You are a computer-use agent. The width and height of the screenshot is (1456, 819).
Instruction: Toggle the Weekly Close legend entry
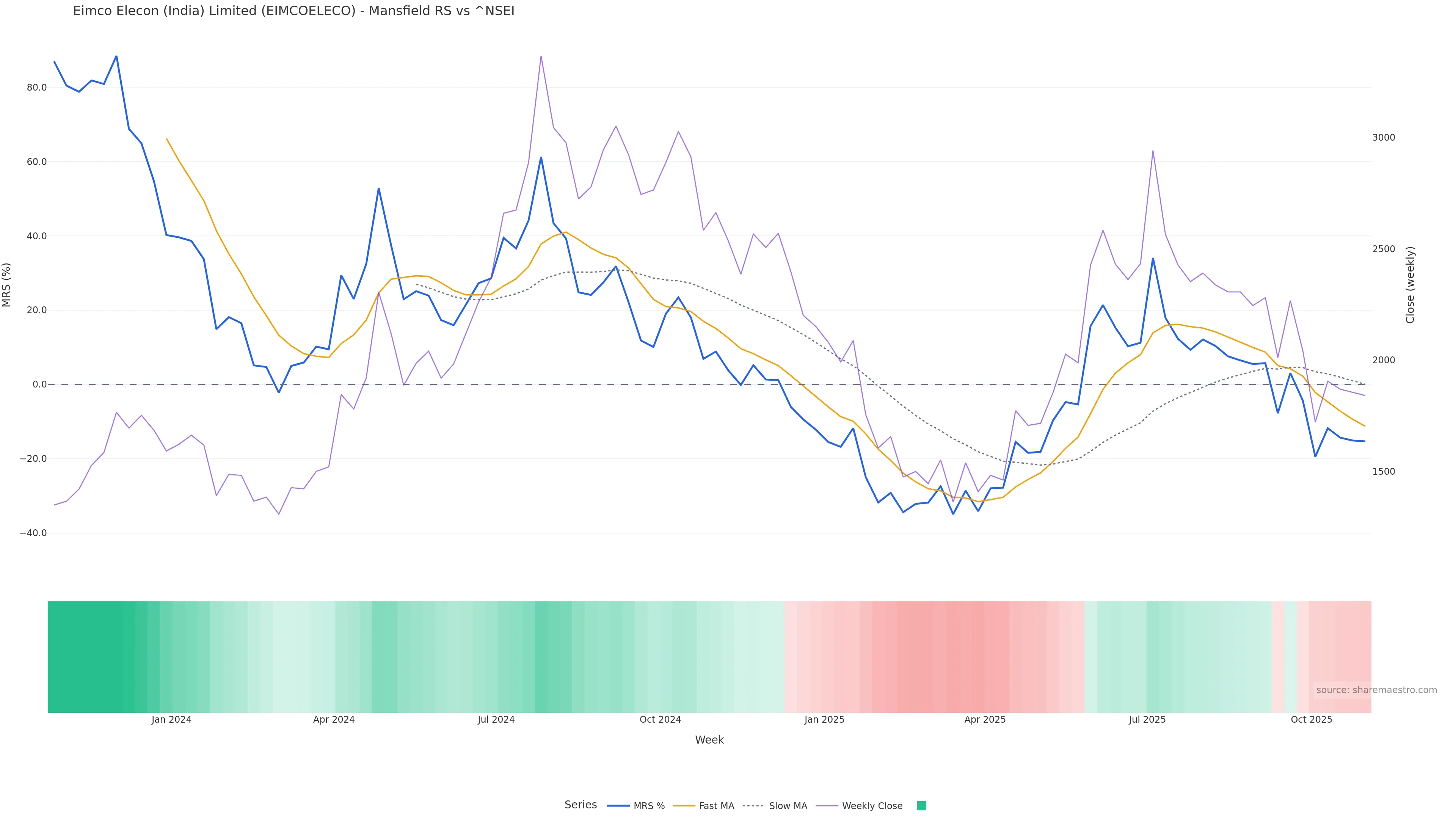pyautogui.click(x=872, y=806)
